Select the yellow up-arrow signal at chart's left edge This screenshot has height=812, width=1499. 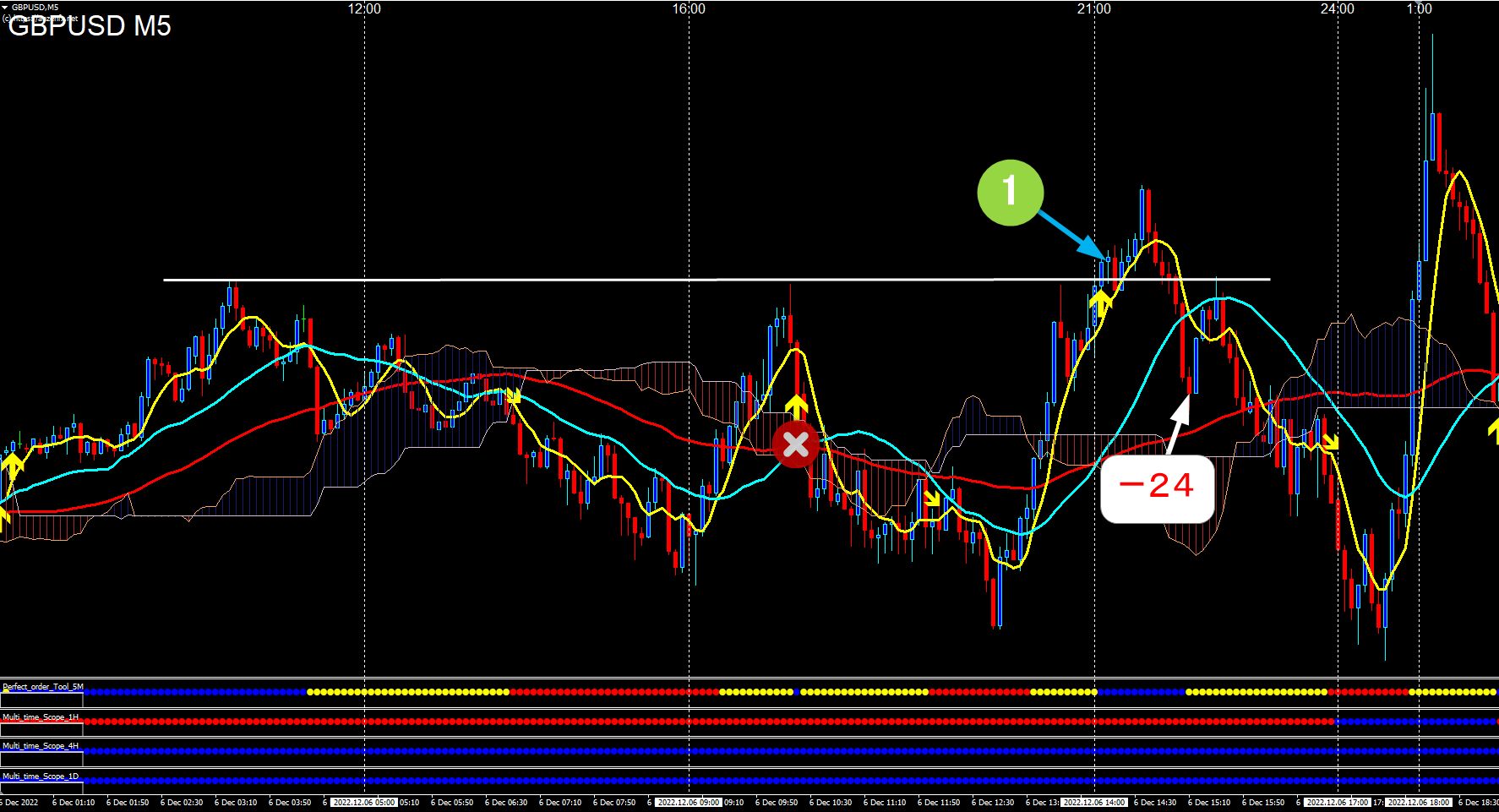coord(12,465)
